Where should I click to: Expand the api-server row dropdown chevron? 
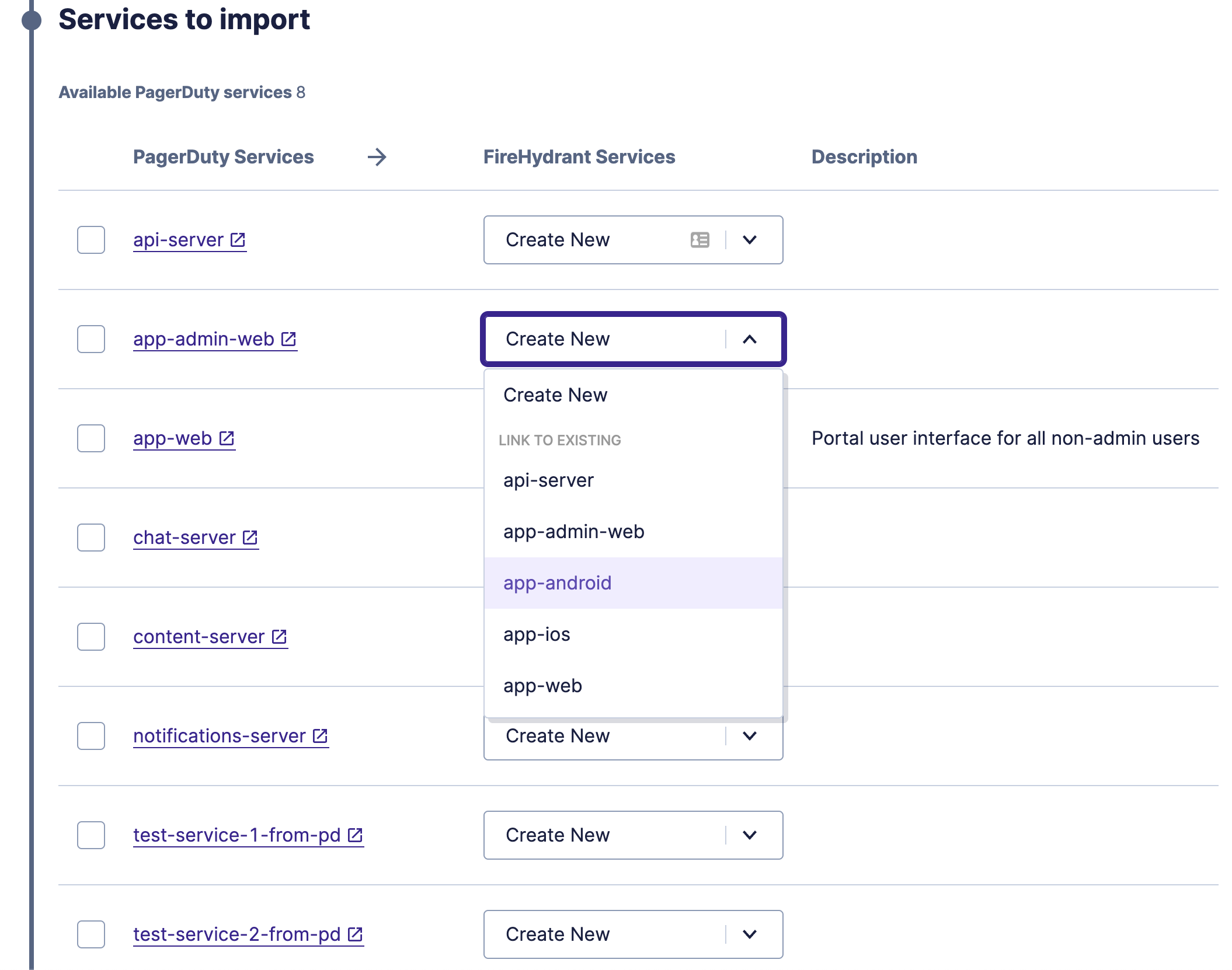(750, 240)
